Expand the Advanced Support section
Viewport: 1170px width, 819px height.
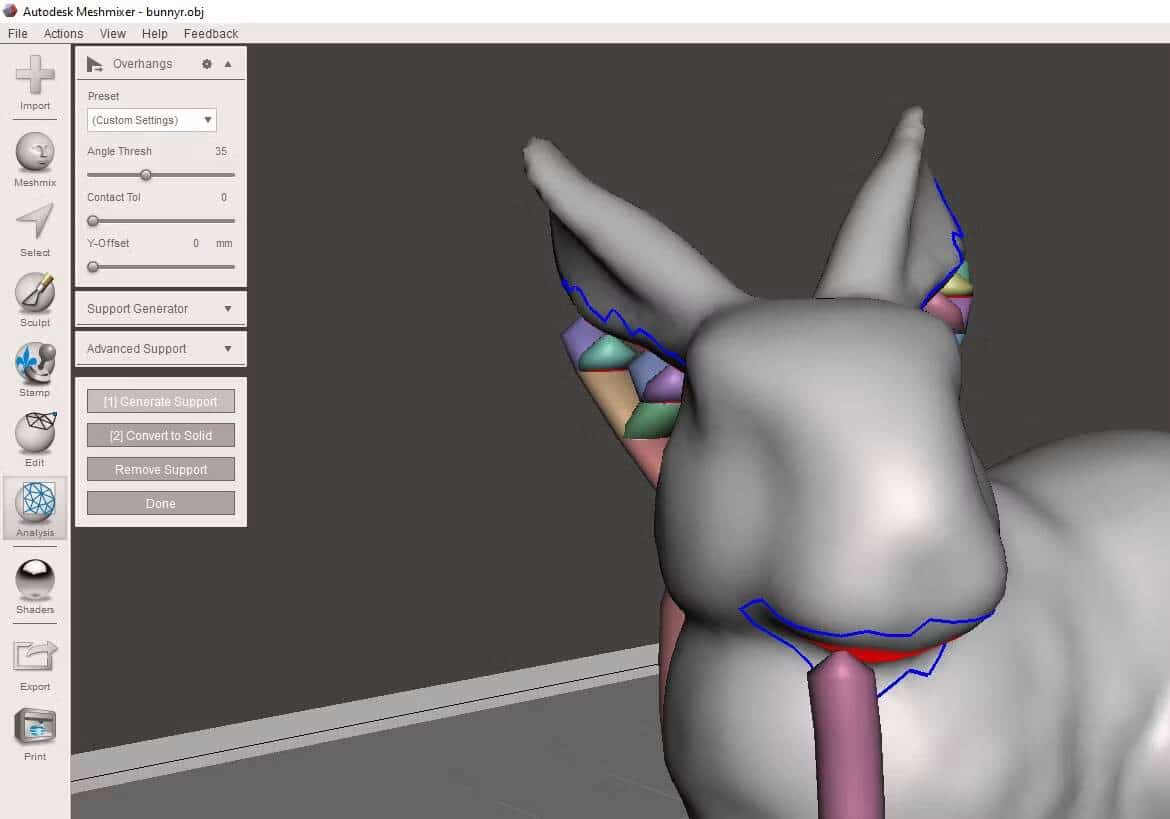click(160, 349)
